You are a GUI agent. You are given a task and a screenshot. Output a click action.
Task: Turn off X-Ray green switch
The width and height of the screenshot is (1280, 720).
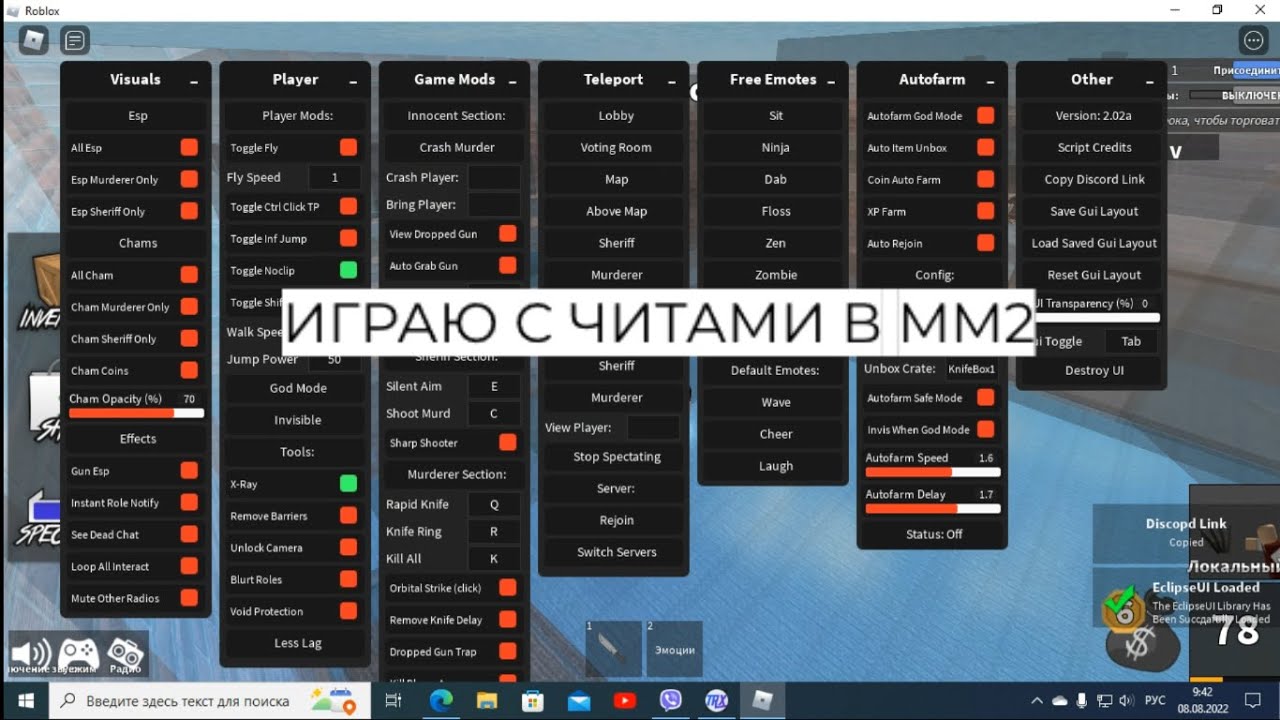(348, 484)
